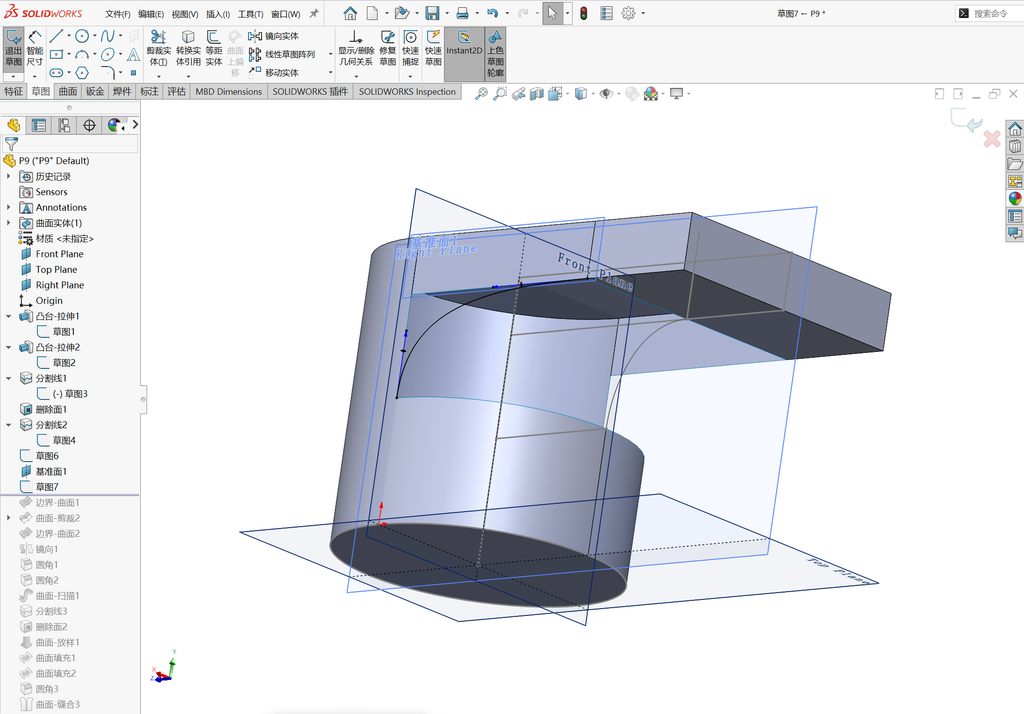Image resolution: width=1024 pixels, height=714 pixels.
Task: Click the Zoom to Fit icon
Action: 481,94
